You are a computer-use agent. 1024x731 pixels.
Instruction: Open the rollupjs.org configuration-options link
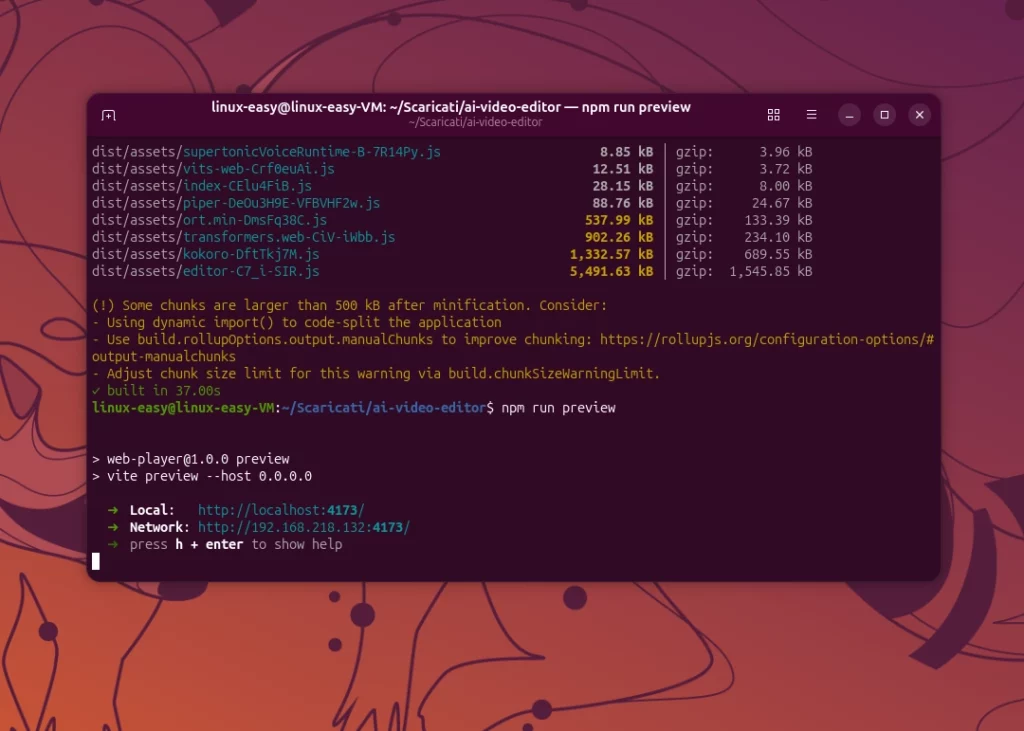coord(767,340)
